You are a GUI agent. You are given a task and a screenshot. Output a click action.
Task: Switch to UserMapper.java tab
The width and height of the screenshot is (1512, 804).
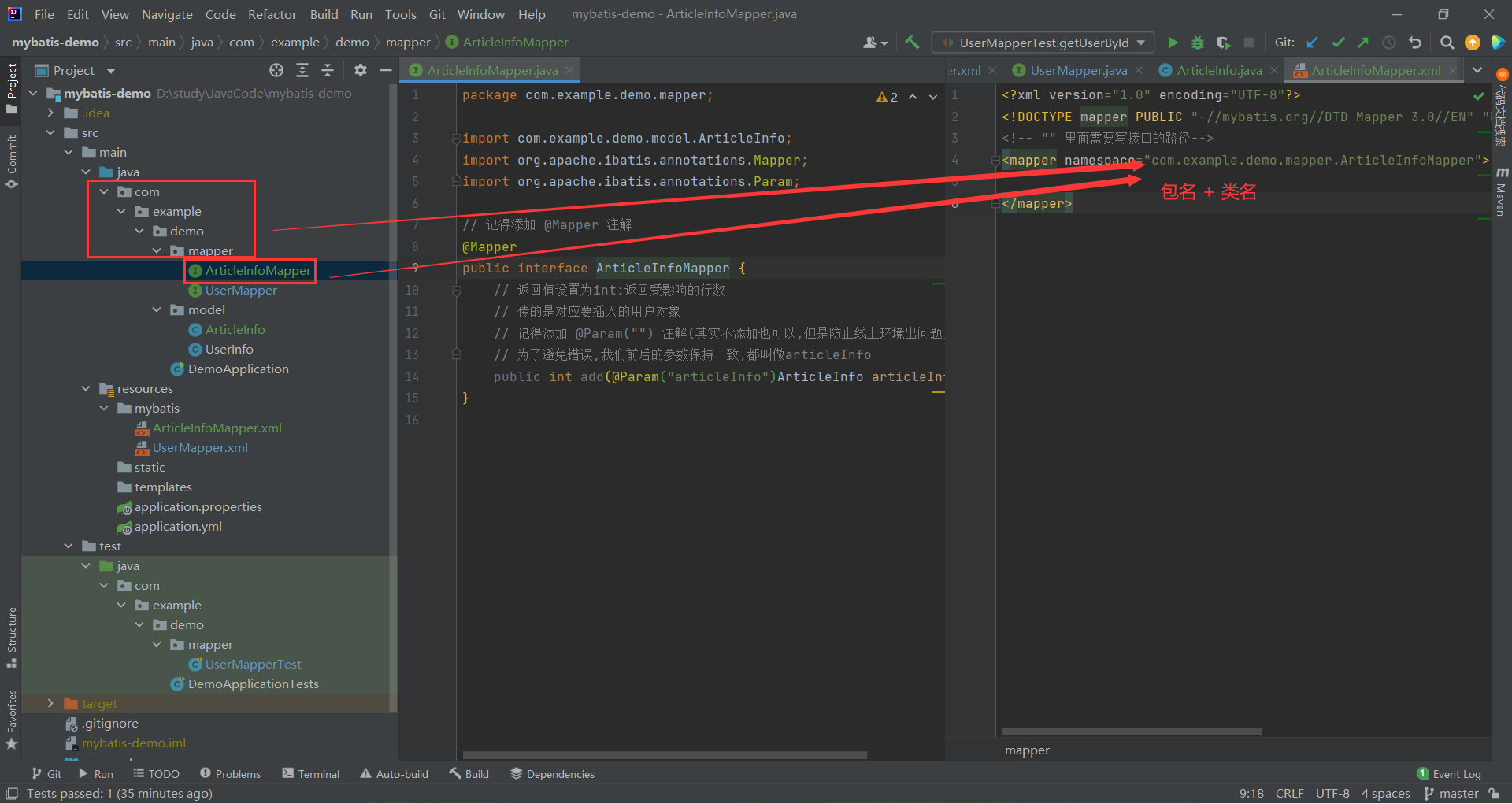tap(1078, 70)
